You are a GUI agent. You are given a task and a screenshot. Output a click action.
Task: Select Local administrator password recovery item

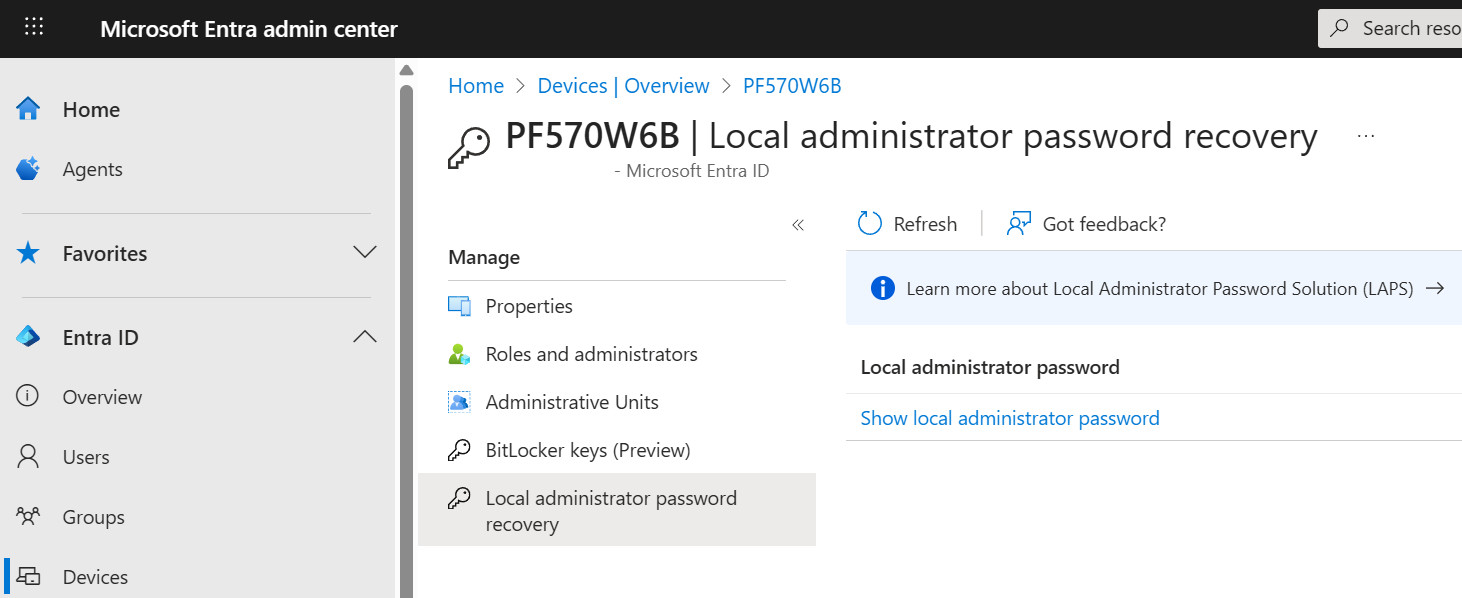(617, 510)
